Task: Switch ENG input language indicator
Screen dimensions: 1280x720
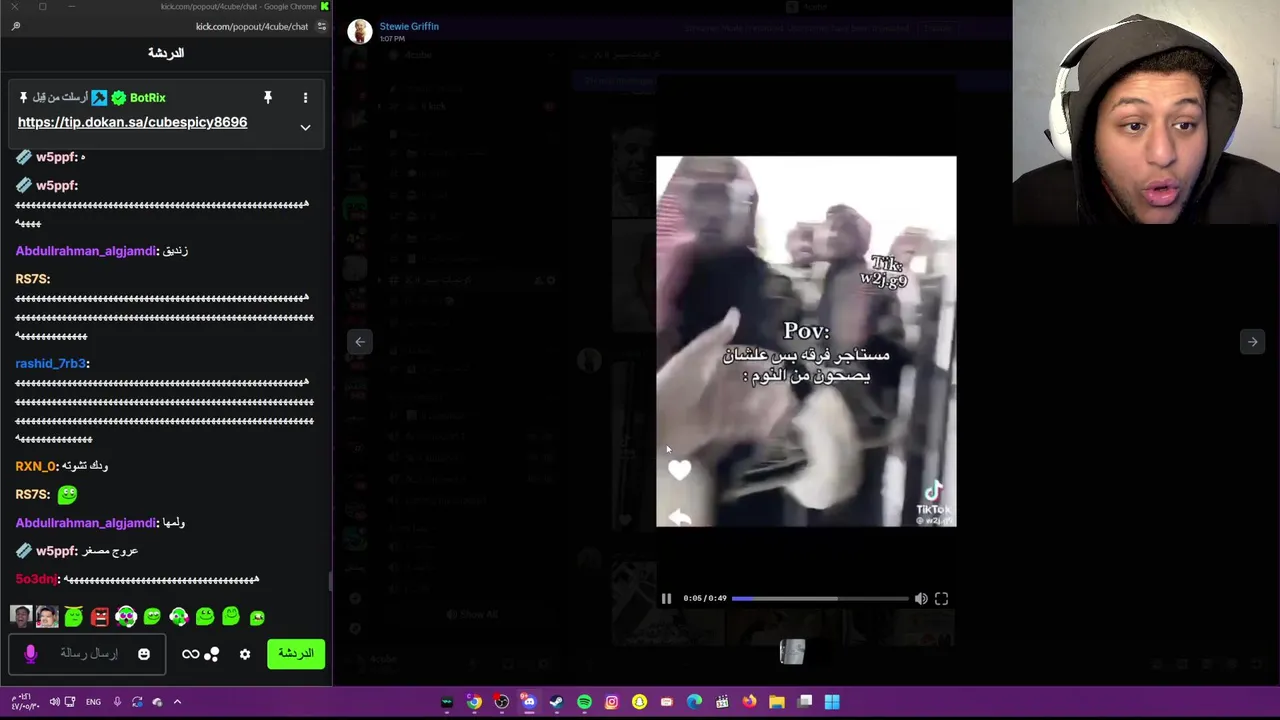Action: coord(93,702)
